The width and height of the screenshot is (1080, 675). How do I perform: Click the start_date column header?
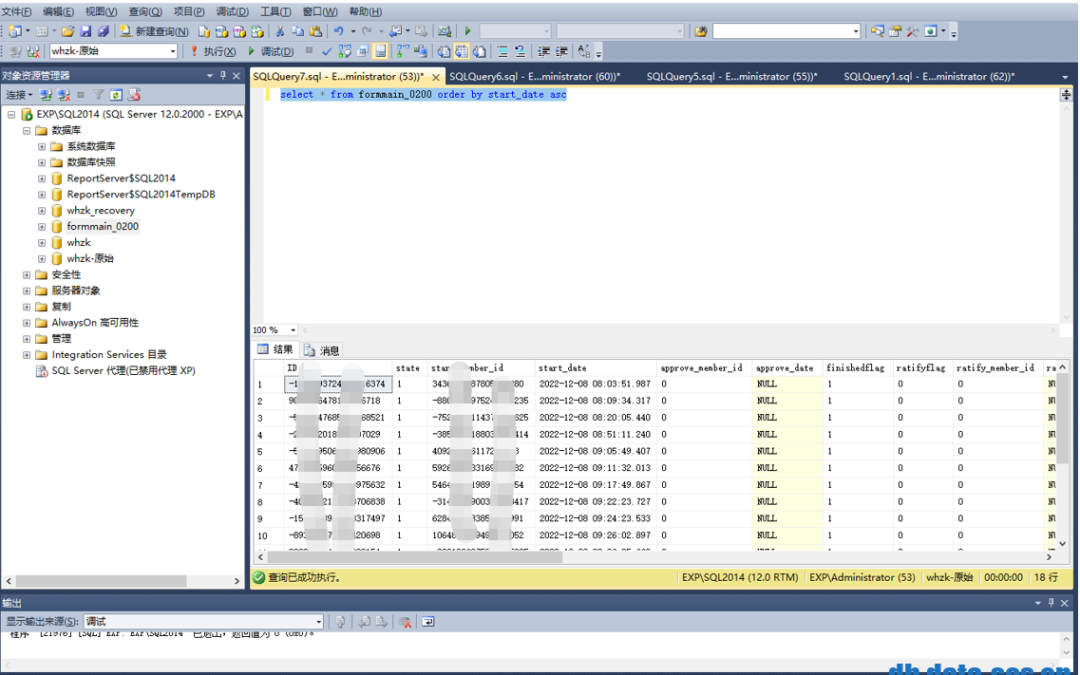[x=596, y=368]
